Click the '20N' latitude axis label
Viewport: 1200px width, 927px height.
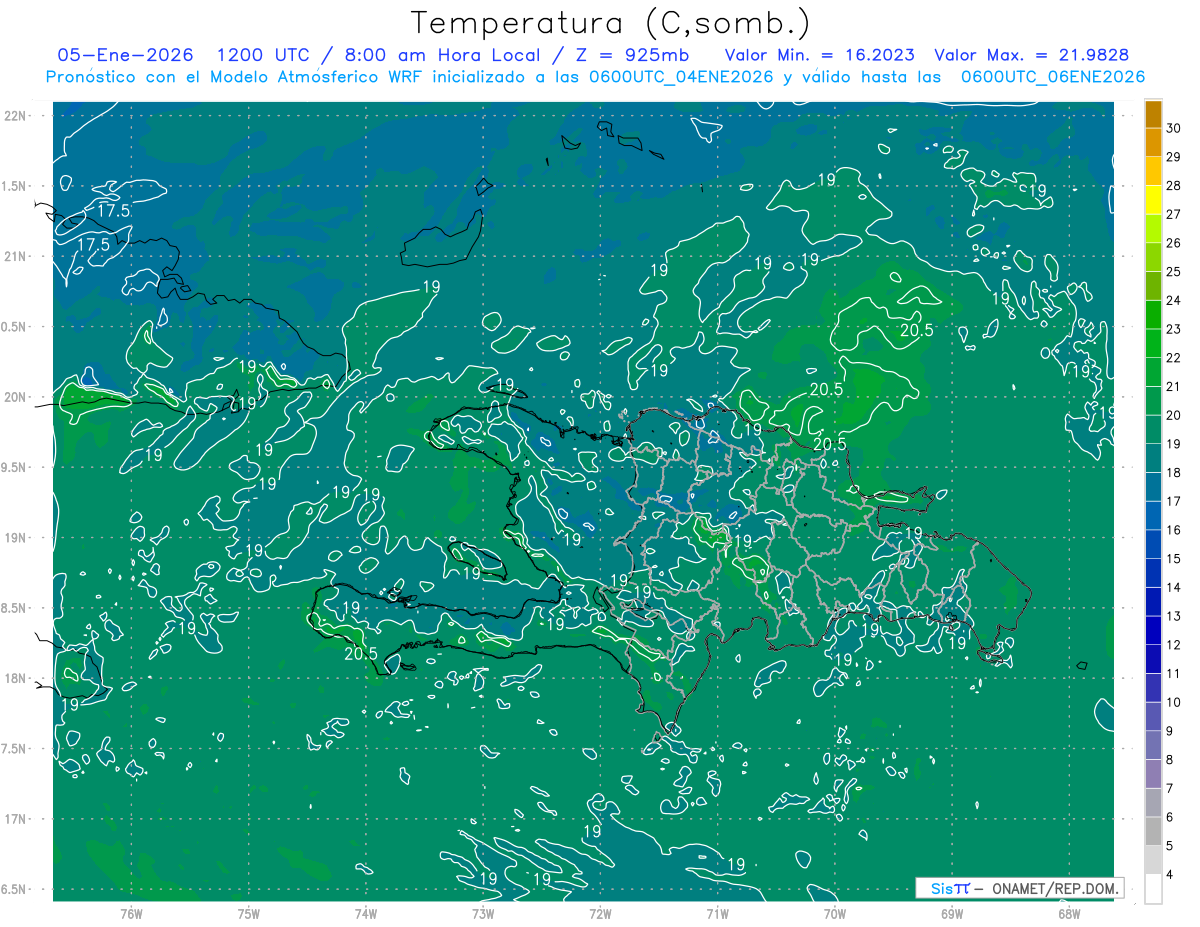pyautogui.click(x=16, y=397)
